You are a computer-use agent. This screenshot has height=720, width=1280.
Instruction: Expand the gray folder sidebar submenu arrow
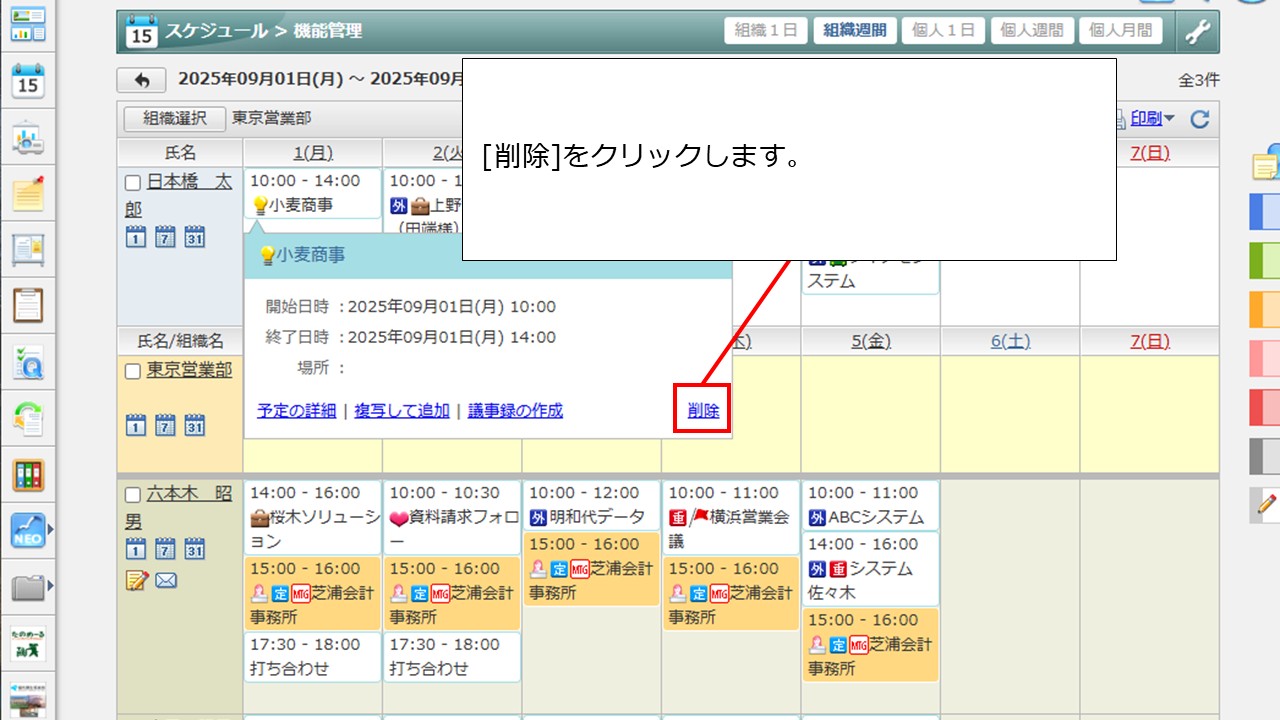(x=50, y=585)
